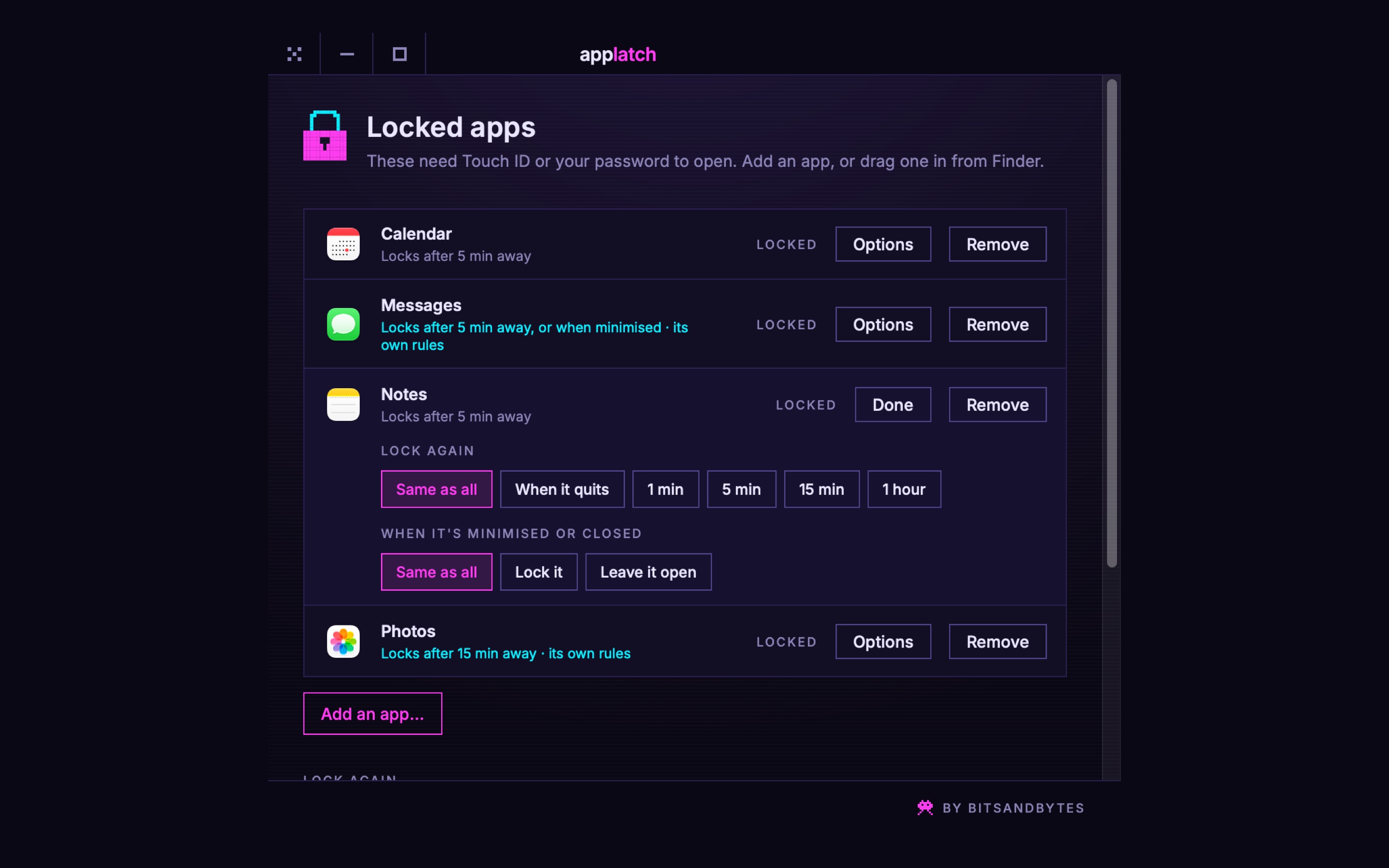Click the Photos app name

coord(408,631)
